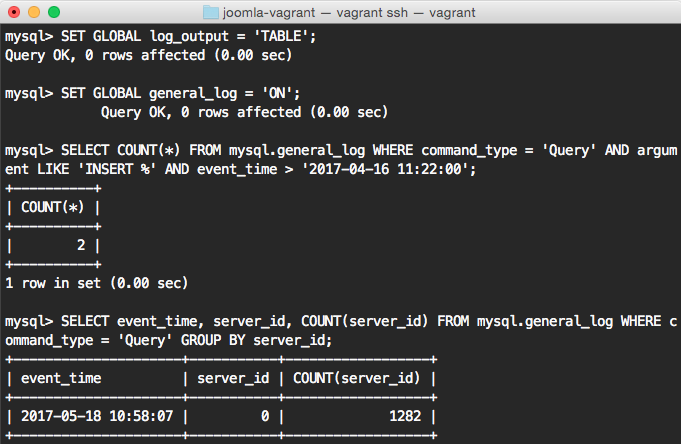Click the timestamp 2017-05-18 10:58:07 cell

pyautogui.click(x=94, y=416)
